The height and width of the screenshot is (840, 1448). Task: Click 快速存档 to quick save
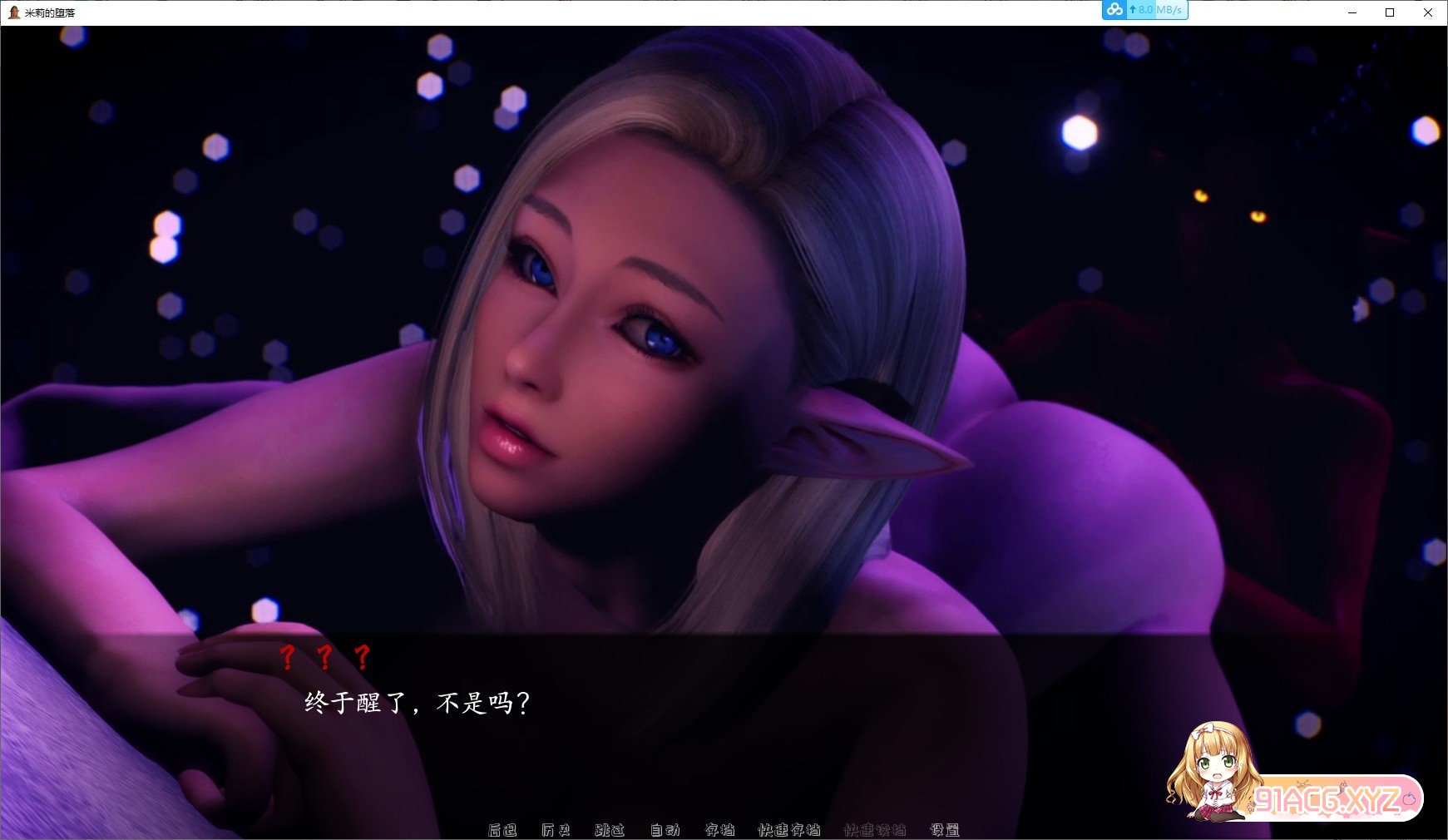click(788, 829)
